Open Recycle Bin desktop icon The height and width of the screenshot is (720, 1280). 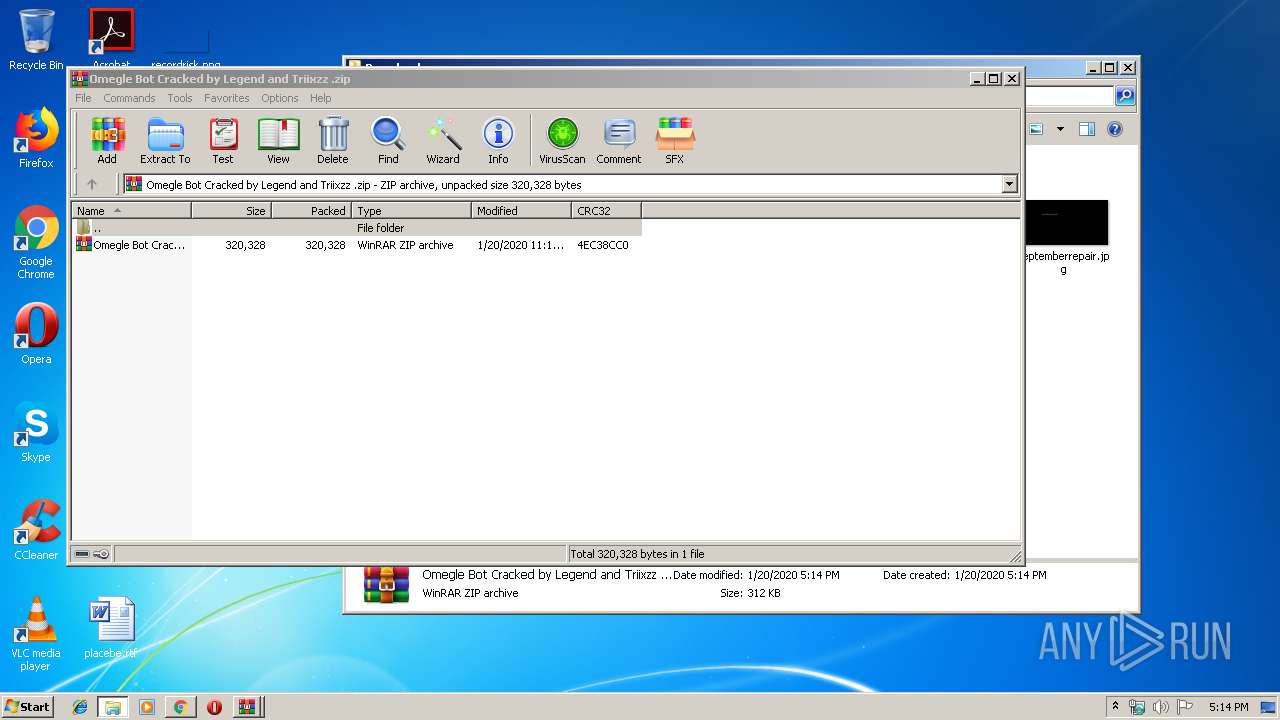click(x=36, y=40)
